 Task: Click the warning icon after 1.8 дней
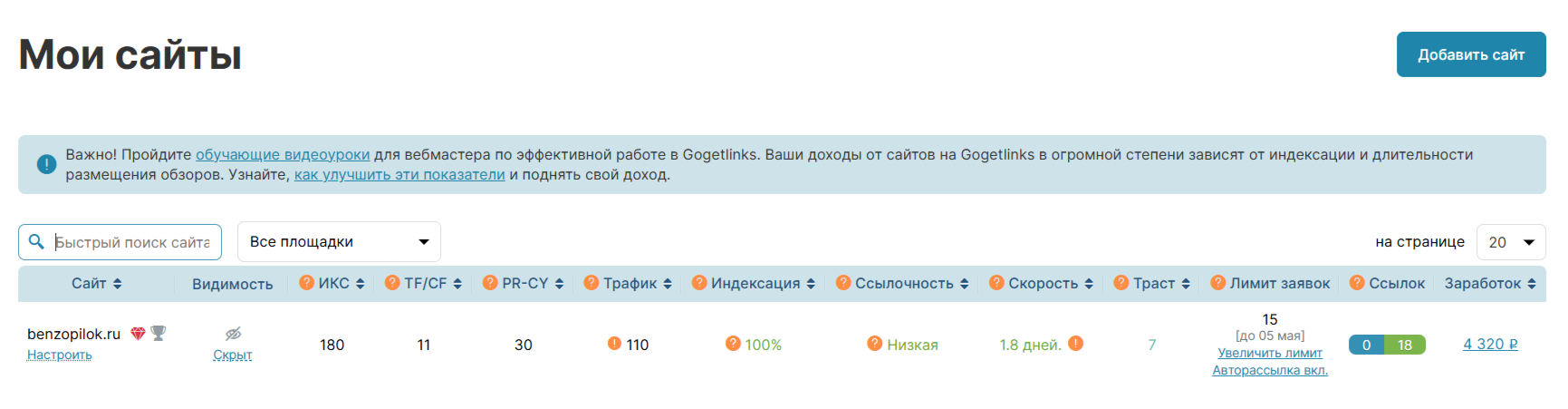pos(1075,344)
